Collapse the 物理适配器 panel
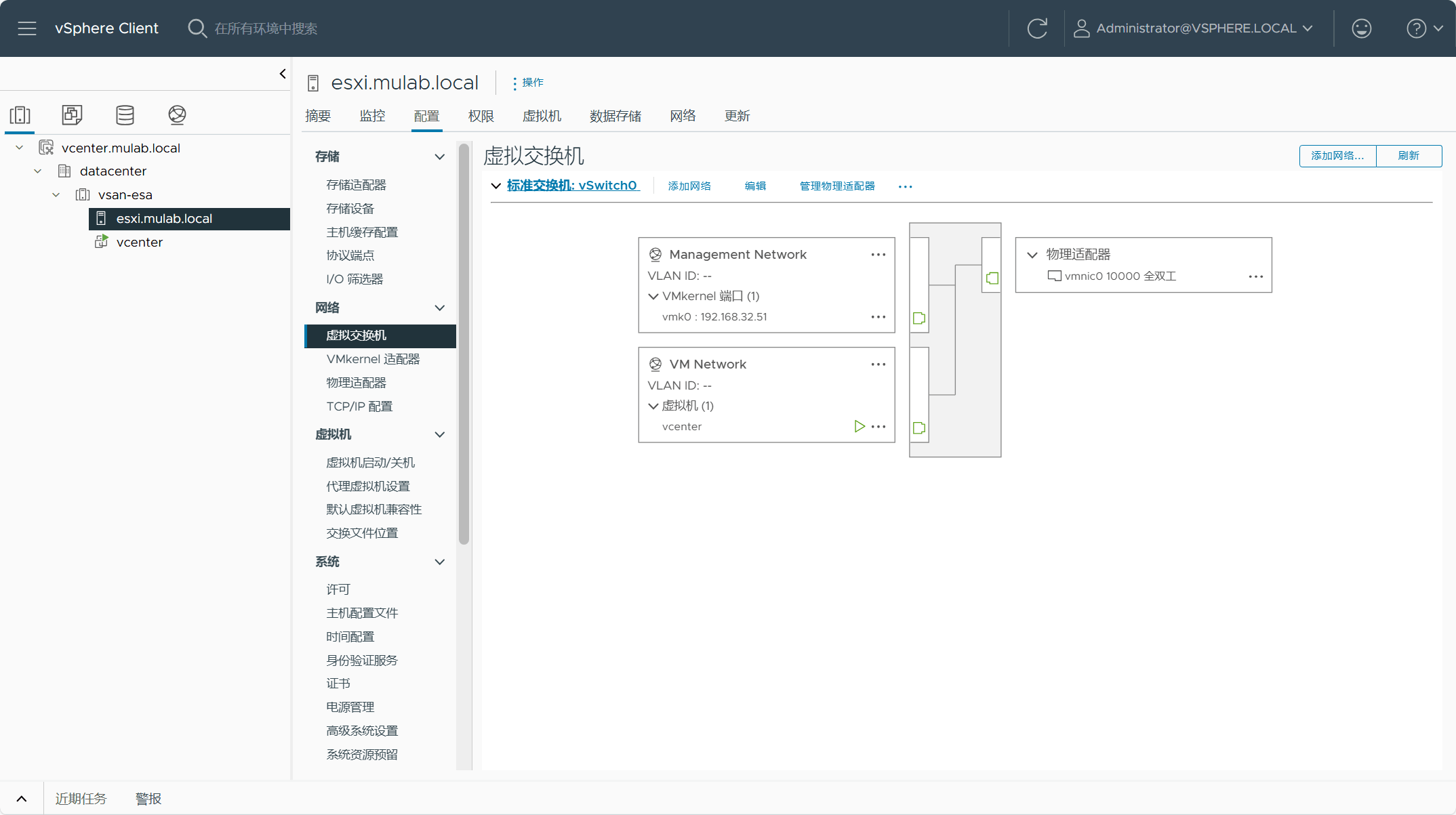This screenshot has height=815, width=1456. click(1032, 255)
